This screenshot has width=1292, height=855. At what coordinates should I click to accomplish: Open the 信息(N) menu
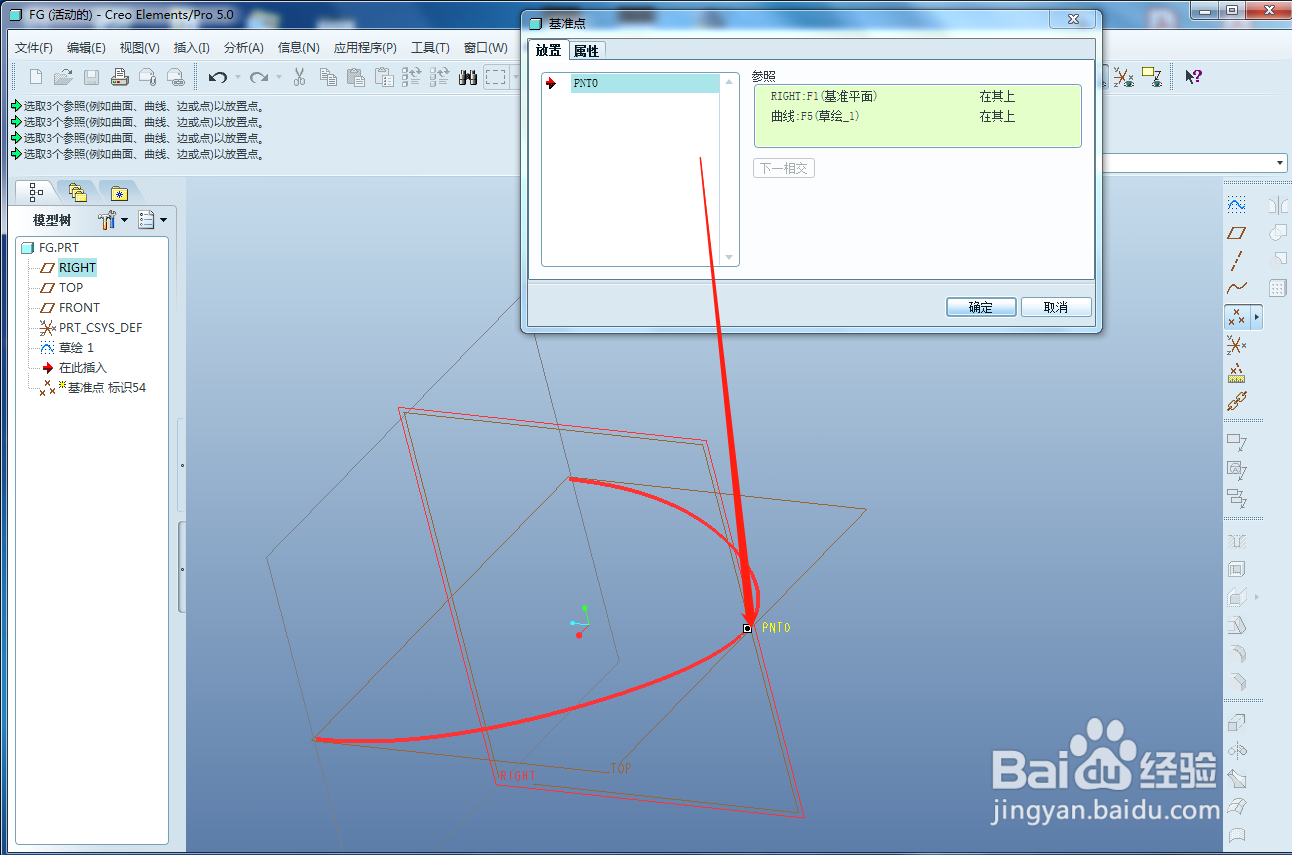pyautogui.click(x=298, y=48)
